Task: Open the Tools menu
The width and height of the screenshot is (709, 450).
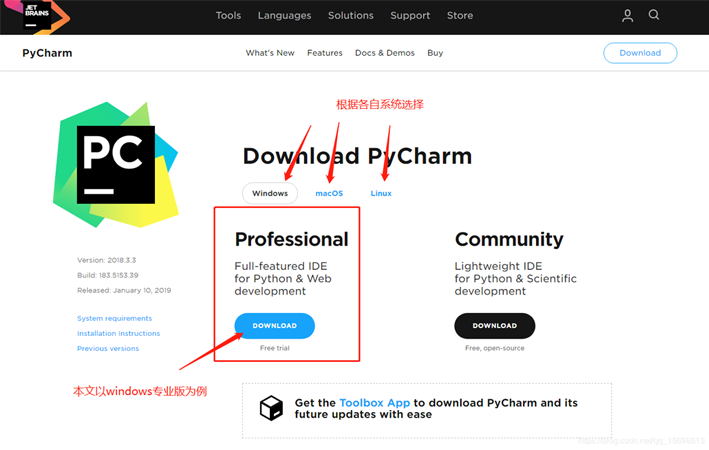Action: pyautogui.click(x=228, y=15)
